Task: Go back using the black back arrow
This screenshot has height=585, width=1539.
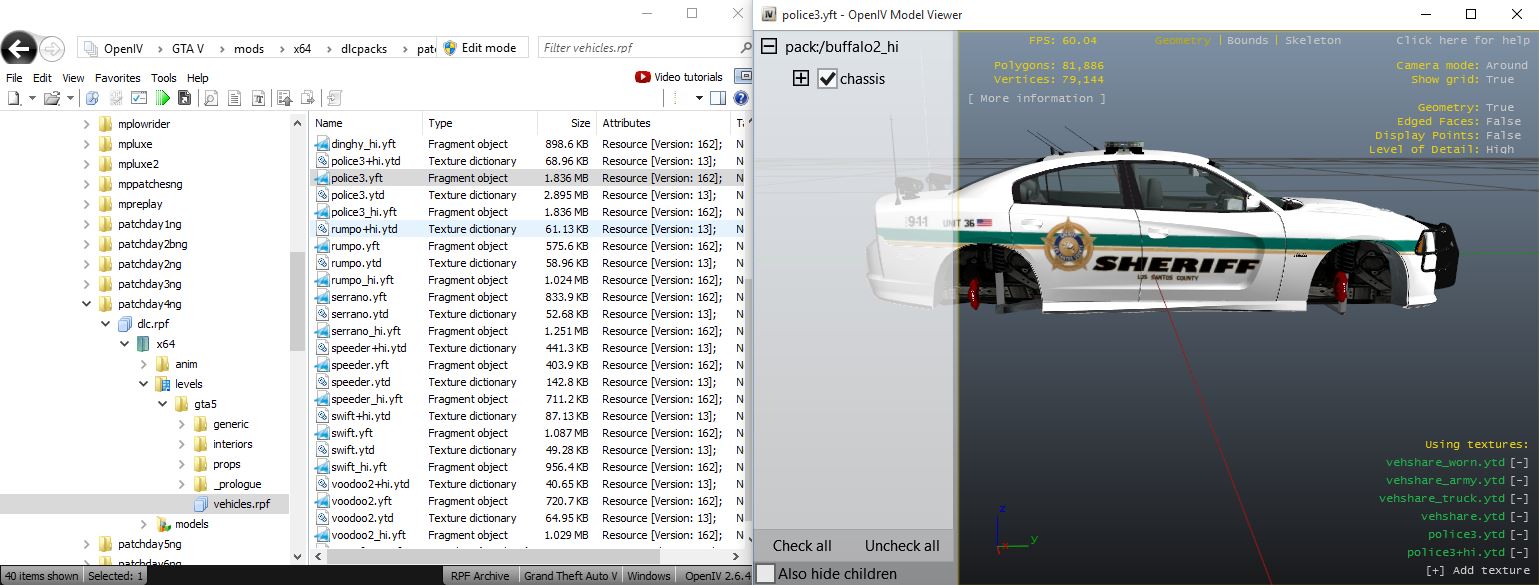Action: [20, 47]
